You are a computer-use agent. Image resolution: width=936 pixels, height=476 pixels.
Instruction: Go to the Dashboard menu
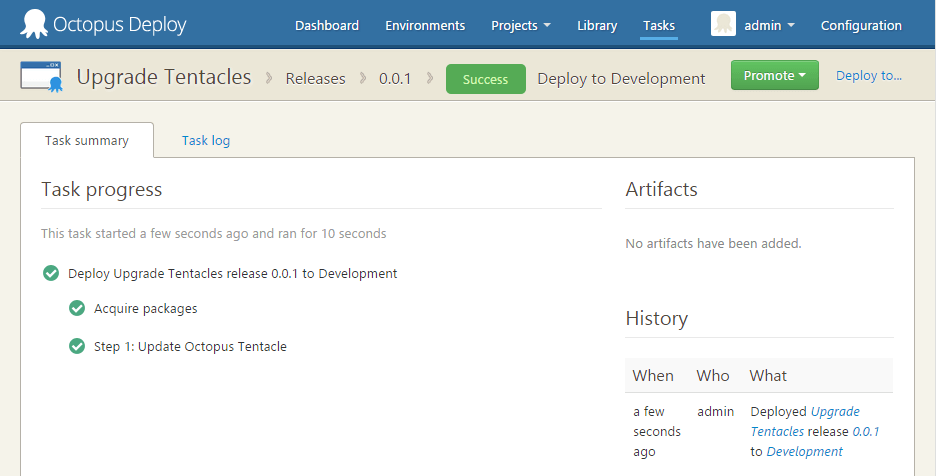(x=327, y=26)
